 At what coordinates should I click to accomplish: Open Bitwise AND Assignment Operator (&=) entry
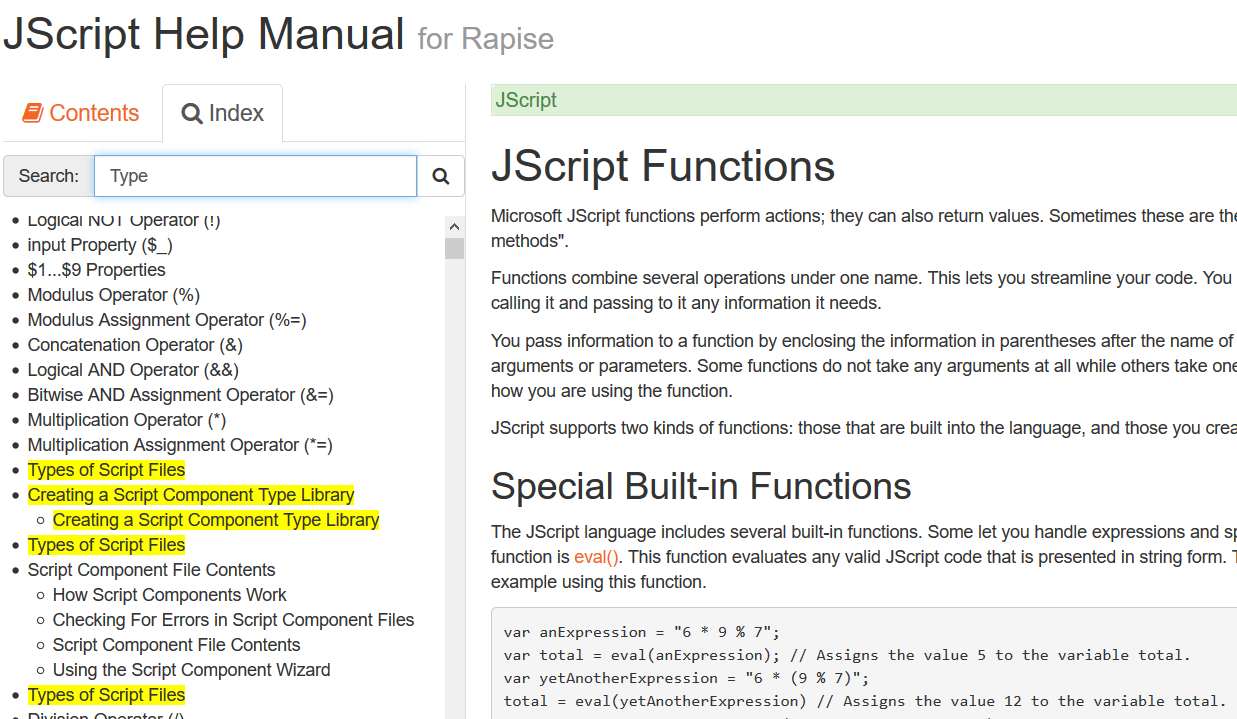[x=180, y=395]
